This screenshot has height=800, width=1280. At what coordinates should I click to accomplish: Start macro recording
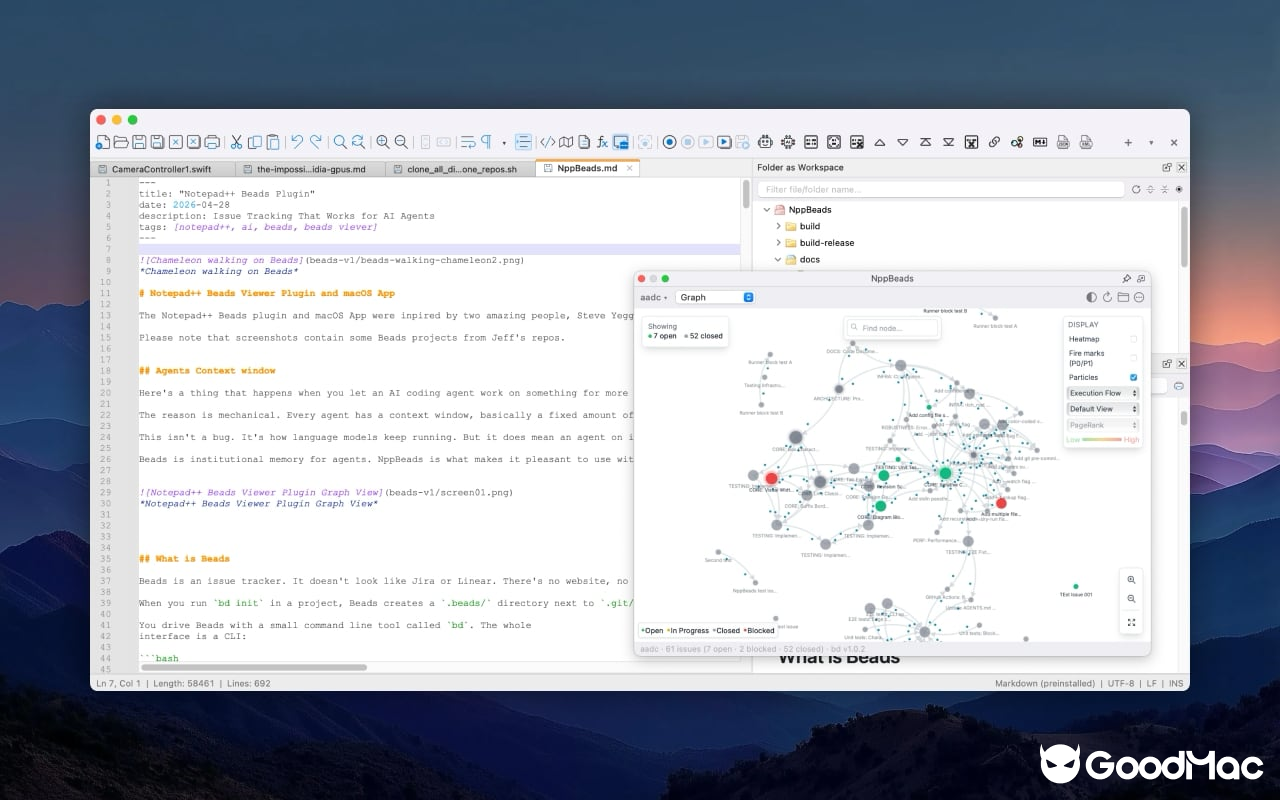click(x=669, y=142)
